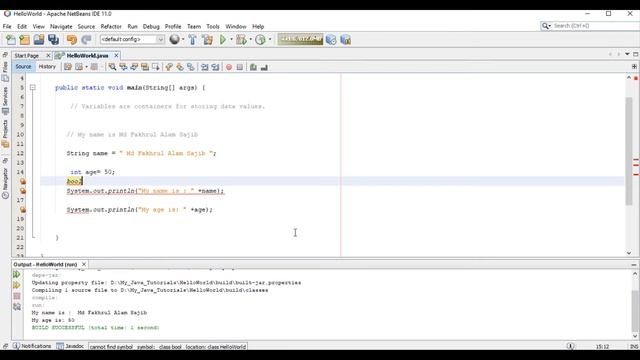Close the Start Page tab
The height and width of the screenshot is (360, 640).
[x=48, y=55]
